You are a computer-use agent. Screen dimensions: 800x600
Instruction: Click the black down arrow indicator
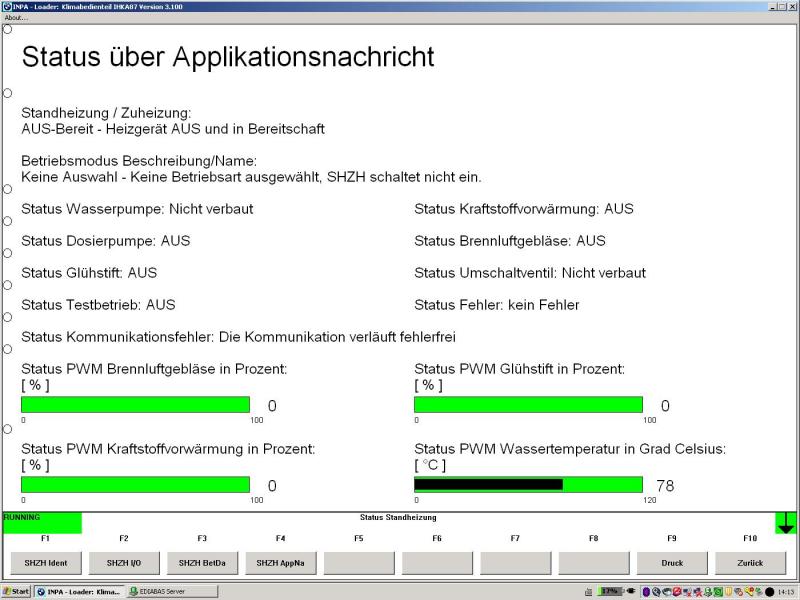(786, 523)
